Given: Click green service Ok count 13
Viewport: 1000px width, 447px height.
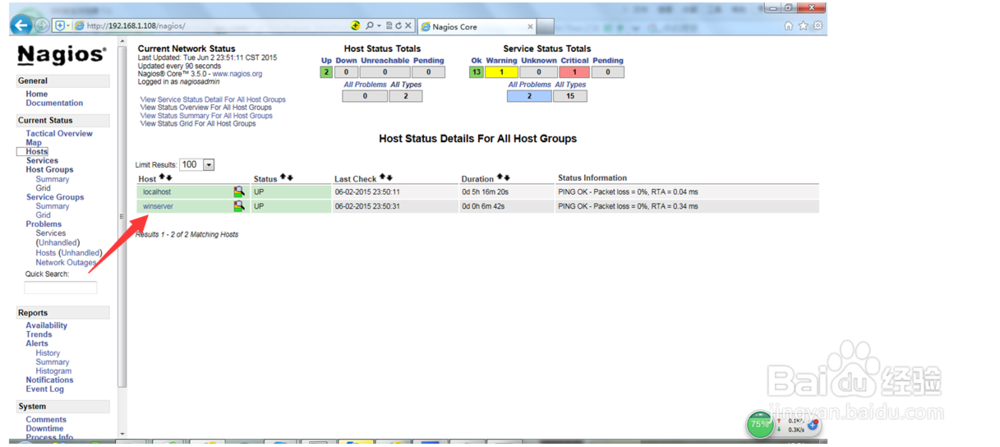Looking at the screenshot, I should click(x=476, y=72).
